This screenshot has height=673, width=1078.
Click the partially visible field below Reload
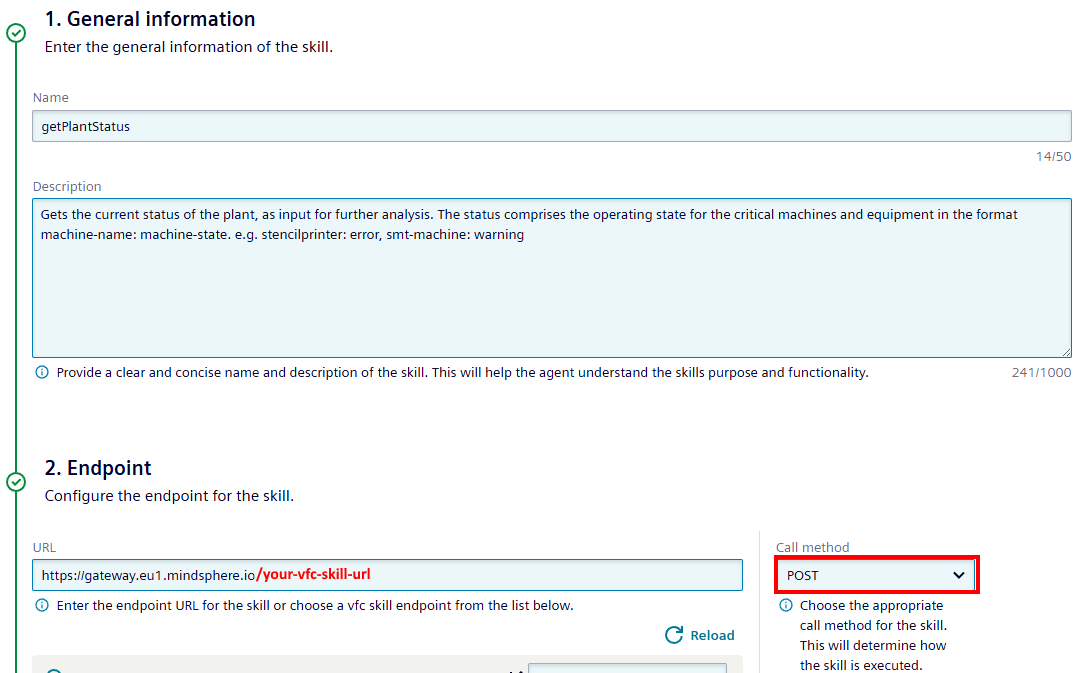[x=627, y=668]
